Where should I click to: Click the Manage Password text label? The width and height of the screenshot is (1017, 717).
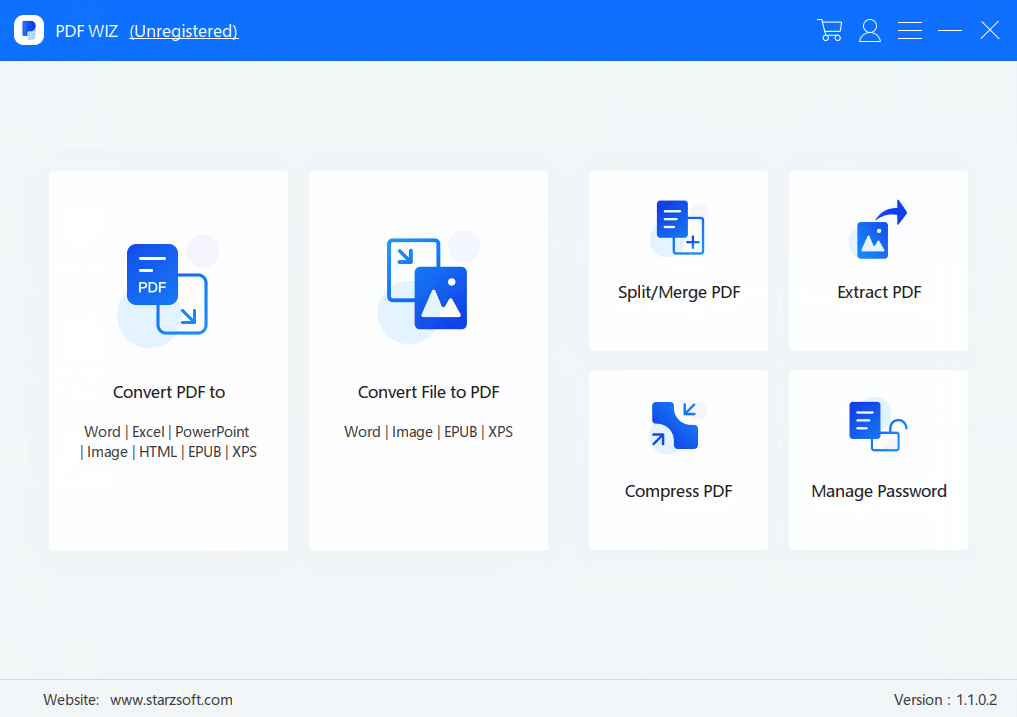pos(878,491)
